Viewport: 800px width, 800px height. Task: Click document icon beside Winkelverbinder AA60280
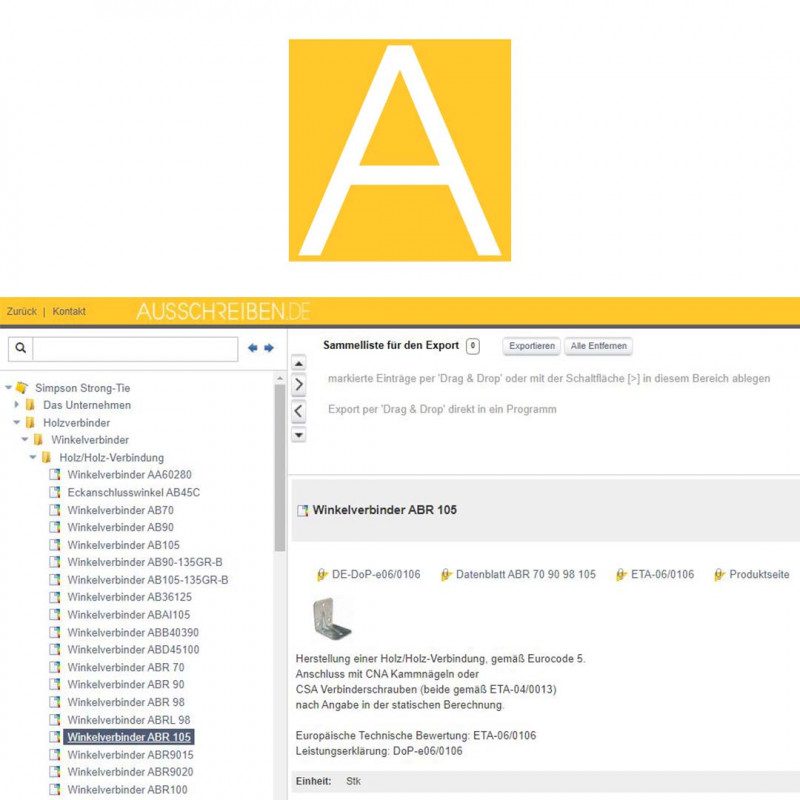pyautogui.click(x=55, y=474)
